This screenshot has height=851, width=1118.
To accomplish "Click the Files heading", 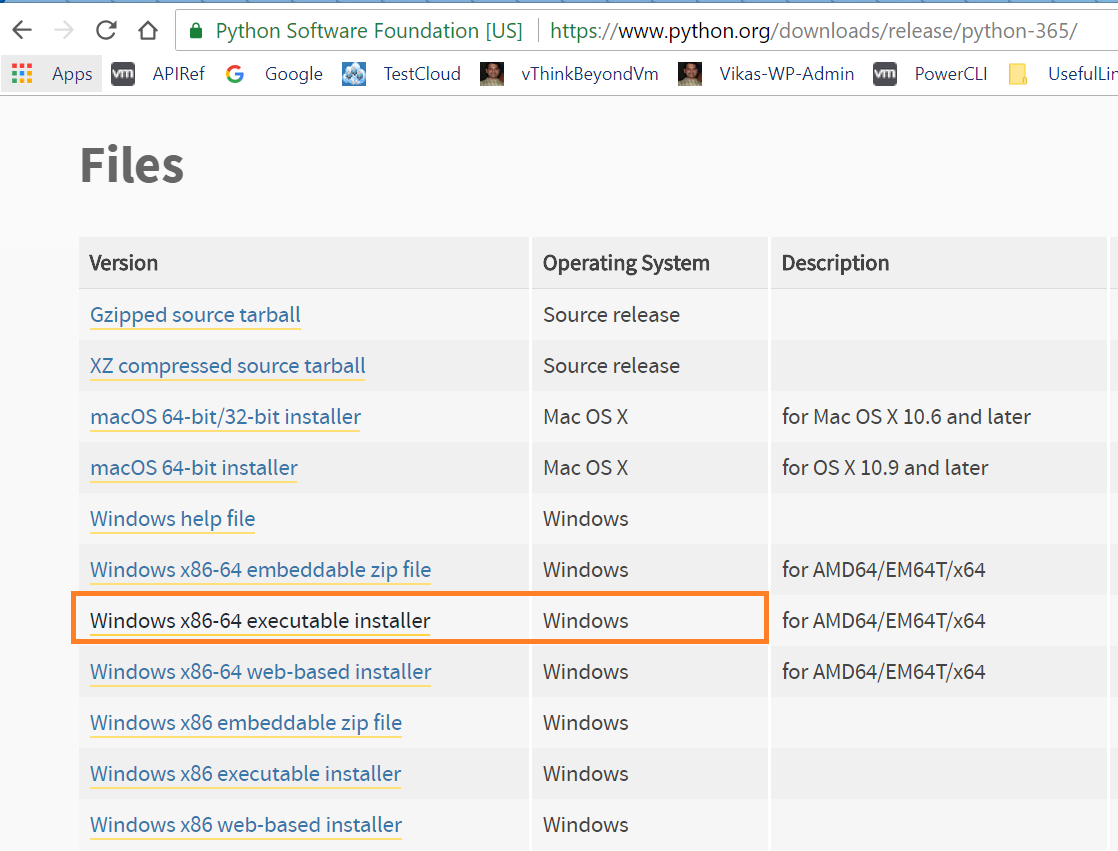I will pos(132,165).
